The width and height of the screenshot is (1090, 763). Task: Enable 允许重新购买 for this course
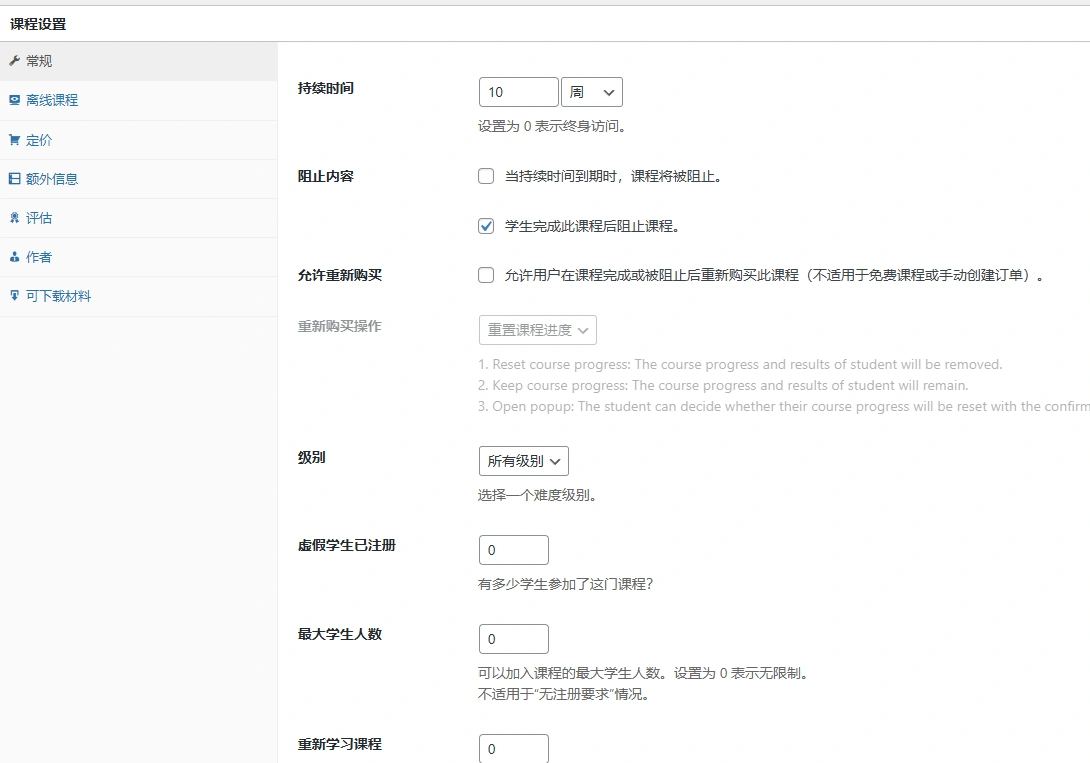[x=486, y=275]
